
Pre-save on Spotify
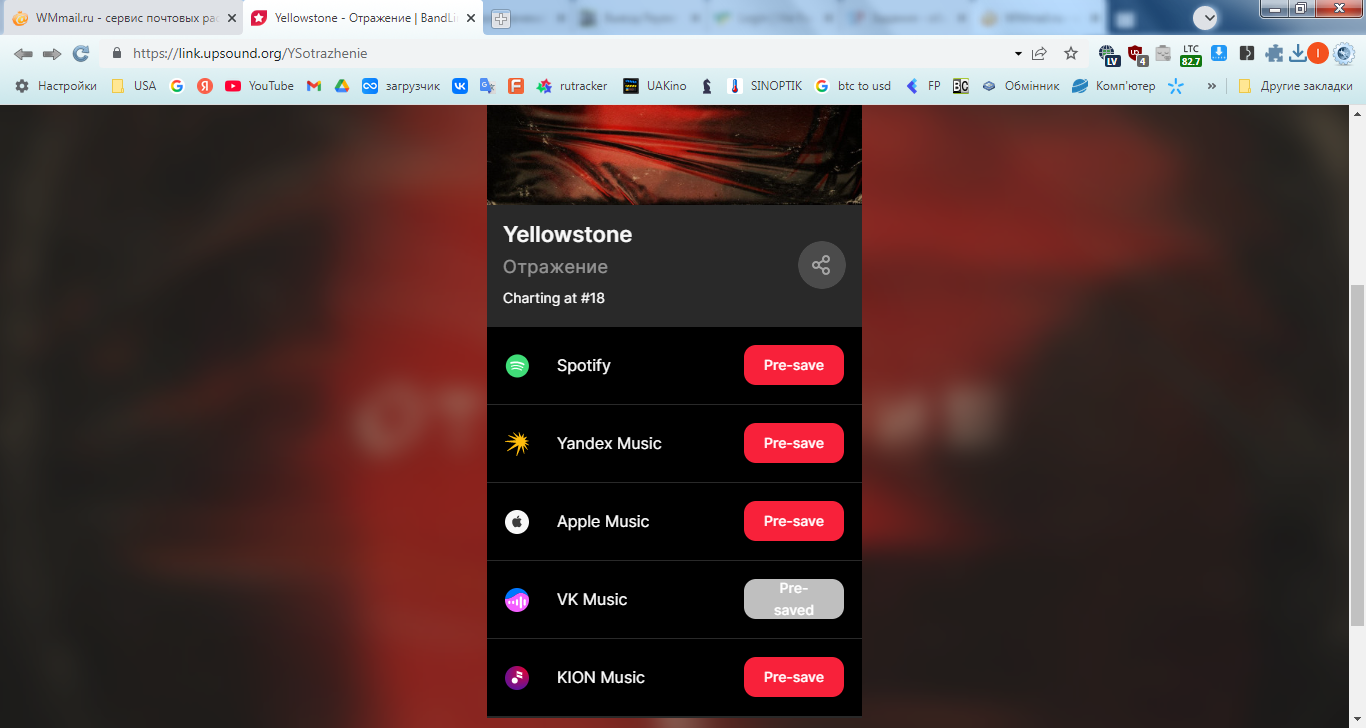pos(794,365)
